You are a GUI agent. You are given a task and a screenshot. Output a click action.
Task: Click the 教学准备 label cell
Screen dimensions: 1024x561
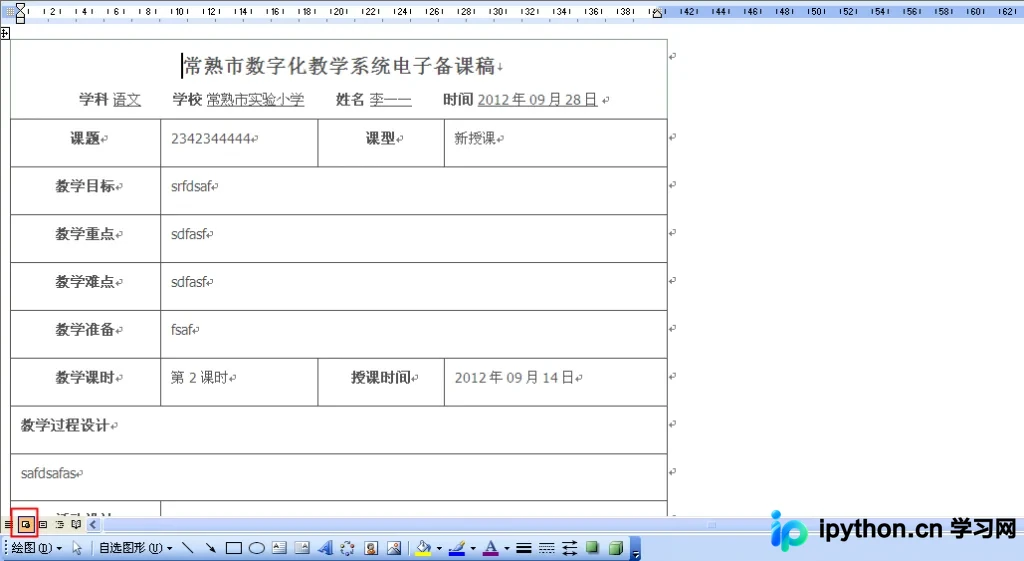[x=86, y=334]
